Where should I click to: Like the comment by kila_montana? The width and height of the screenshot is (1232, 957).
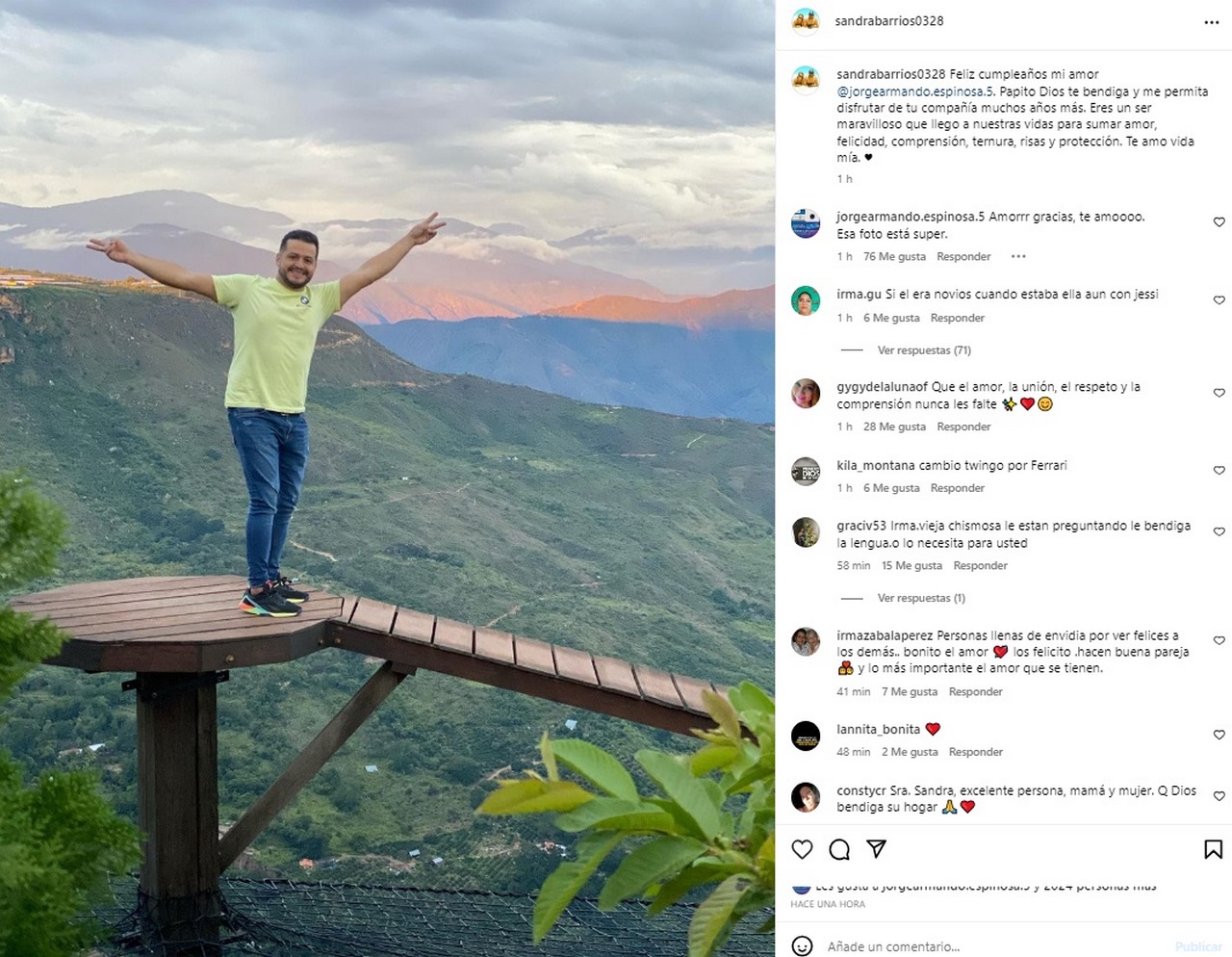coord(1219,471)
